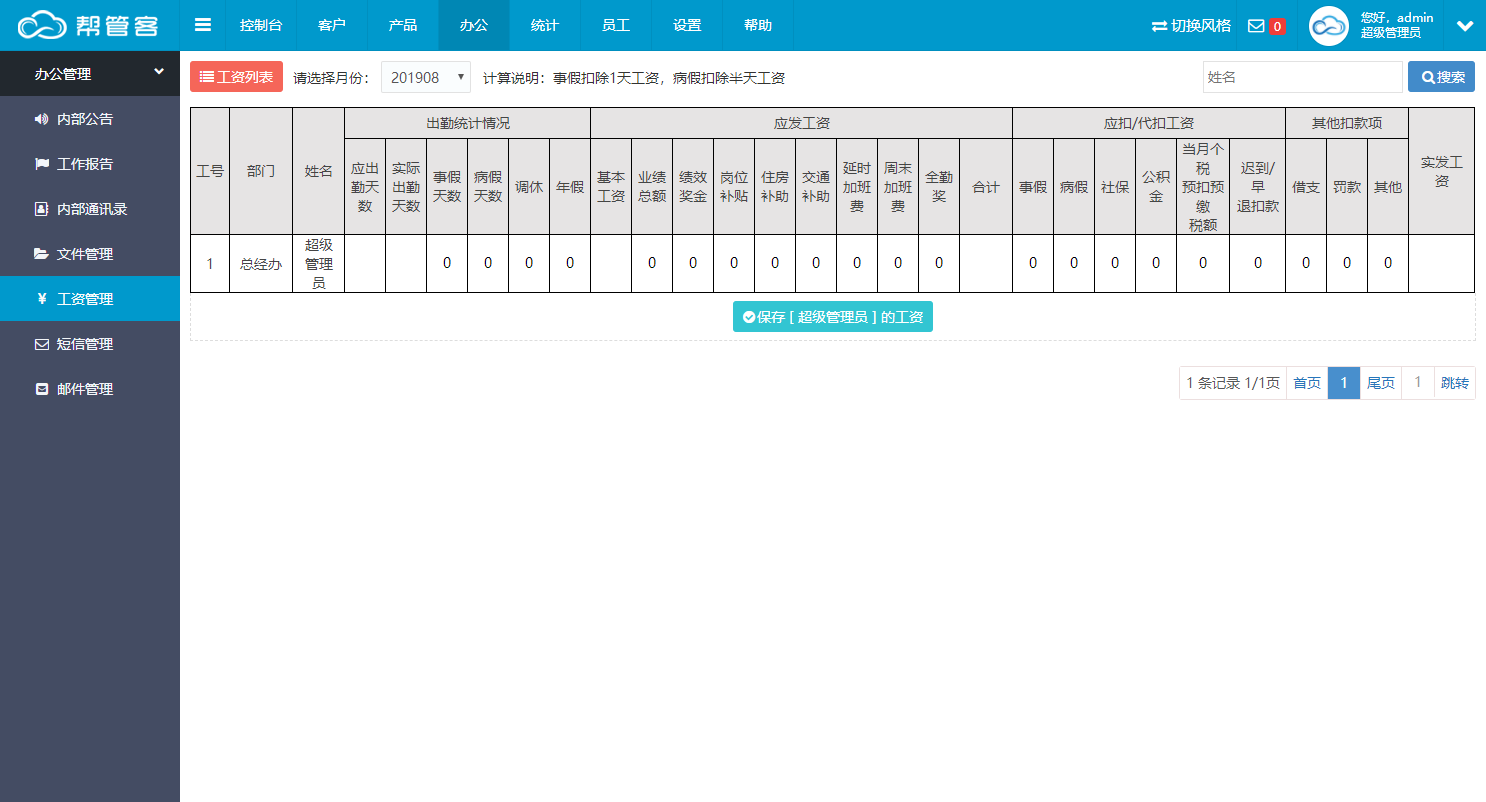Click the admin avatar cloud icon
The image size is (1486, 802).
click(x=1329, y=26)
